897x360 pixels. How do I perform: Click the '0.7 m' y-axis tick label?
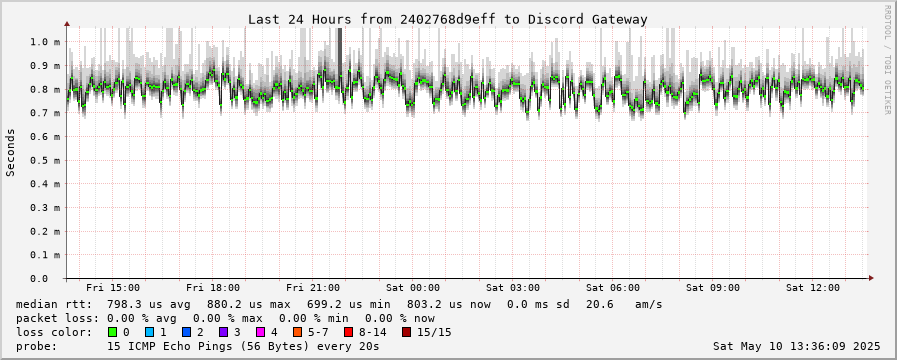(45, 113)
